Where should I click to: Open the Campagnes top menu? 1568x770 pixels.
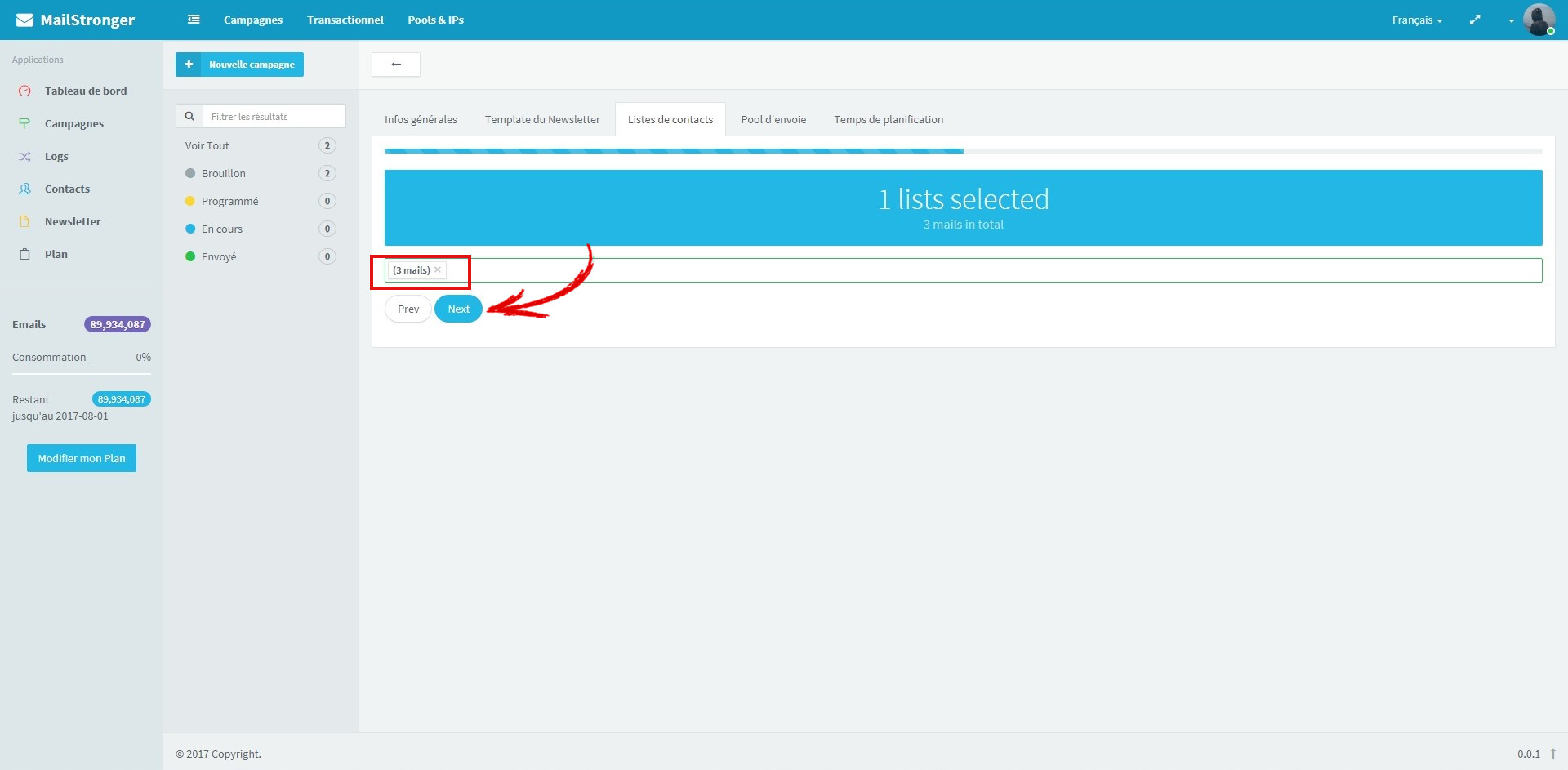[253, 20]
